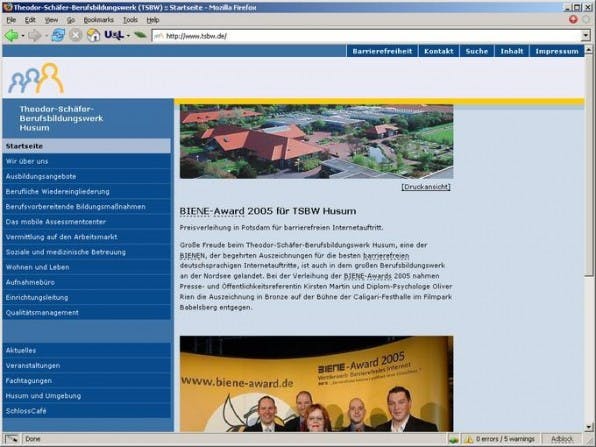Open the Forward button history dropdown arrow
The image size is (596, 447).
coord(46,36)
